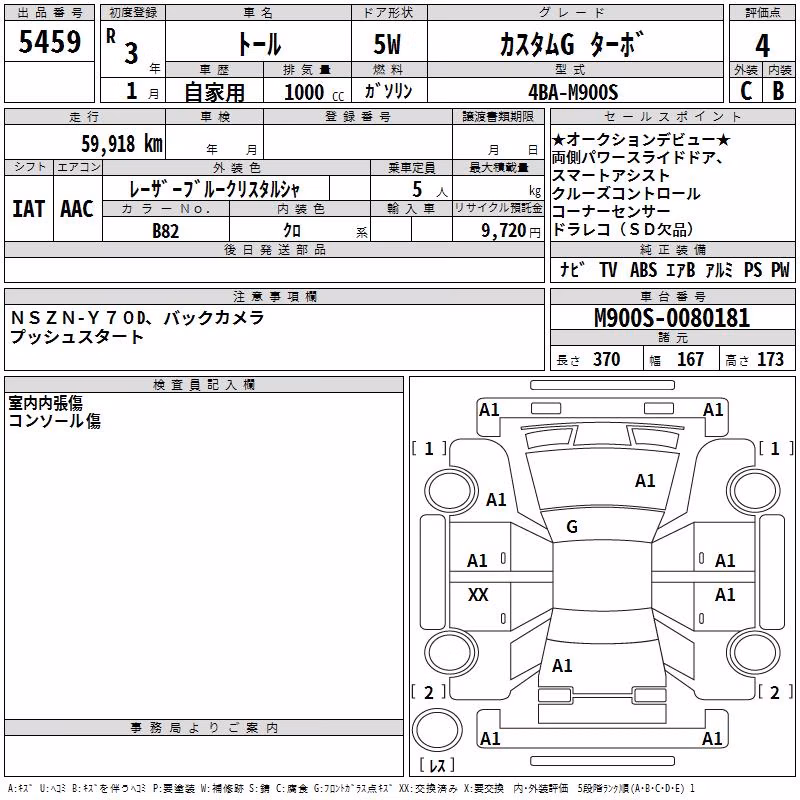Click the registration year R 3
Screen dimensions: 800x800
123,47
